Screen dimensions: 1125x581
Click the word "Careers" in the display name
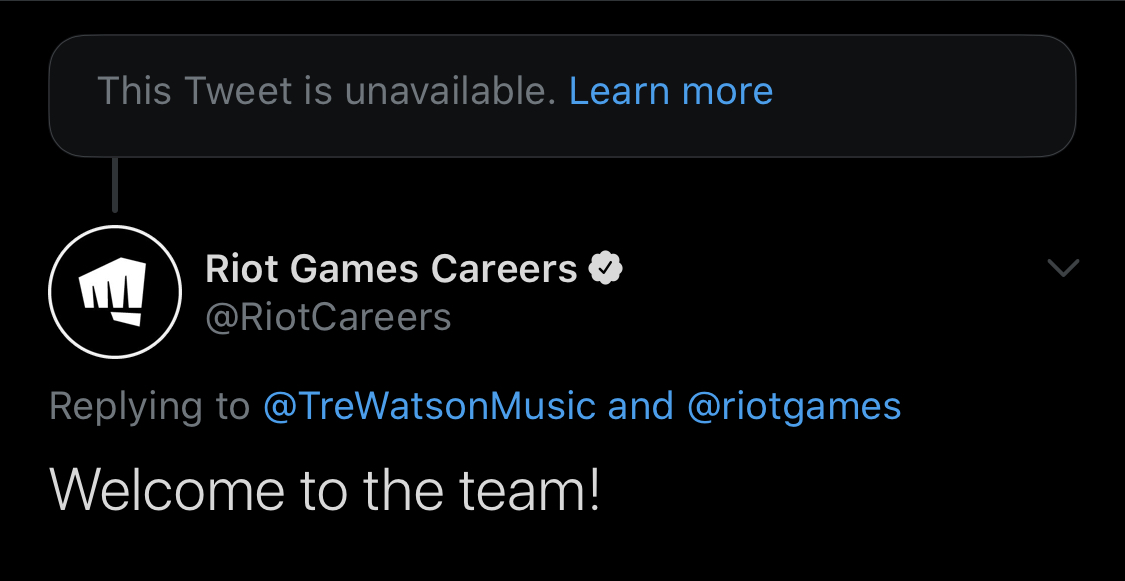pos(504,269)
